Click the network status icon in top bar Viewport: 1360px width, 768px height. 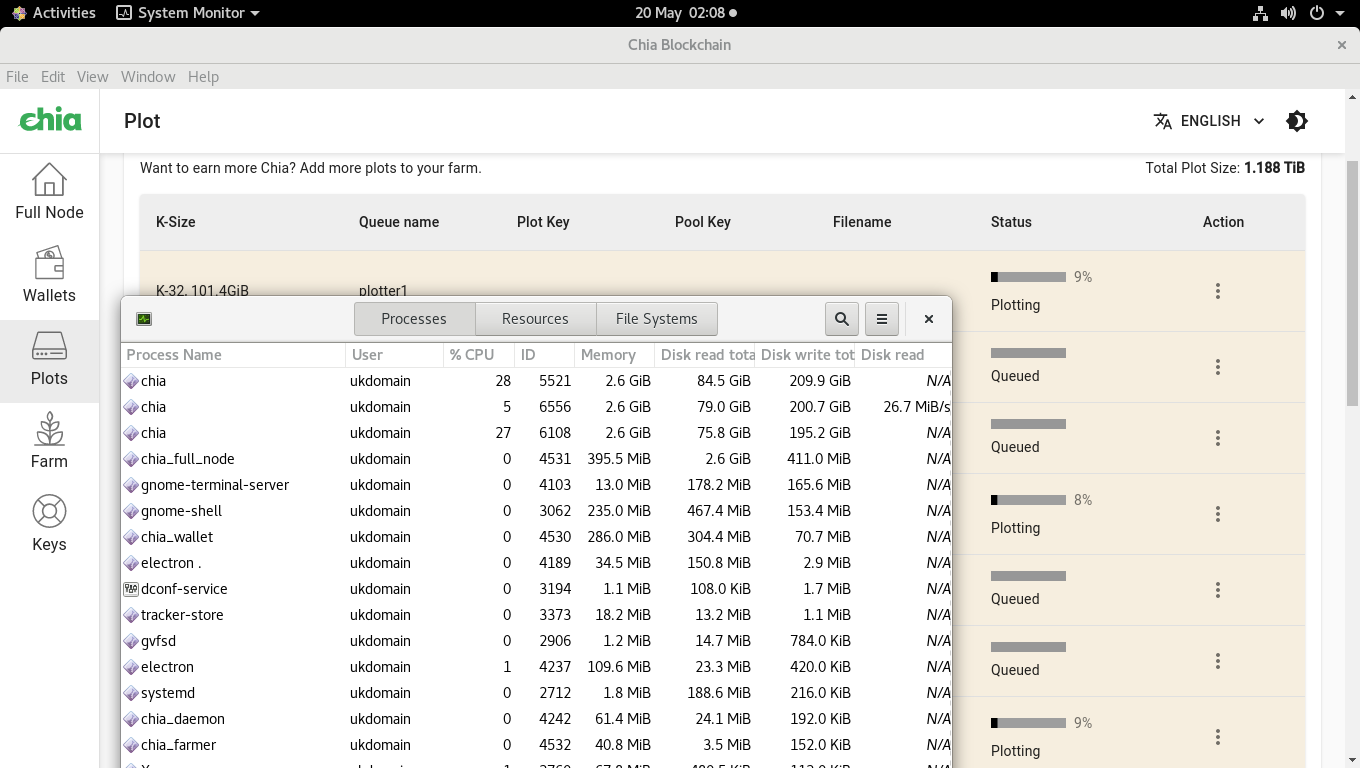point(1260,13)
